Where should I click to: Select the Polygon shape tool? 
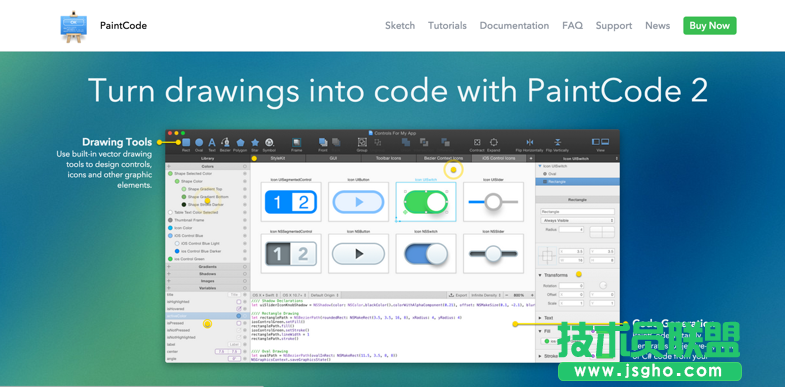[x=240, y=142]
